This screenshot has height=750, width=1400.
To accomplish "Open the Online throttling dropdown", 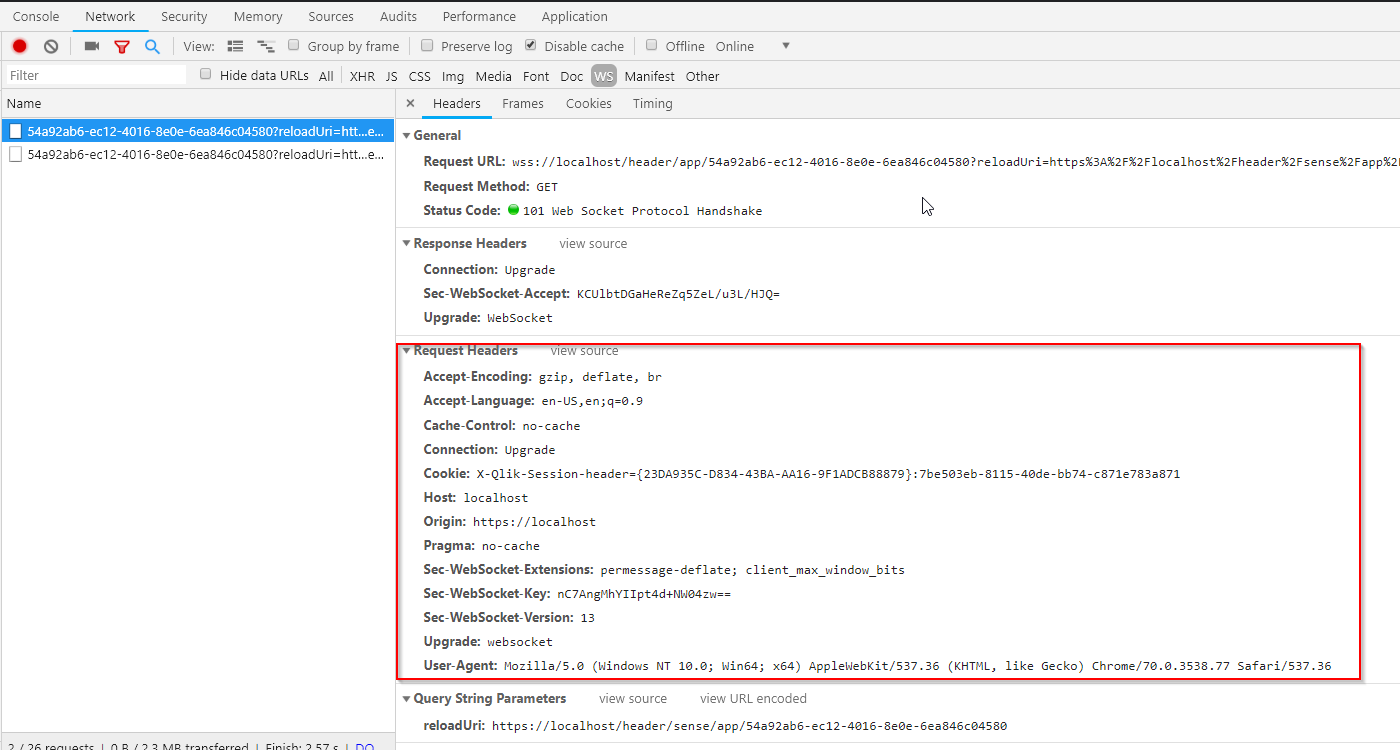I will coord(753,46).
